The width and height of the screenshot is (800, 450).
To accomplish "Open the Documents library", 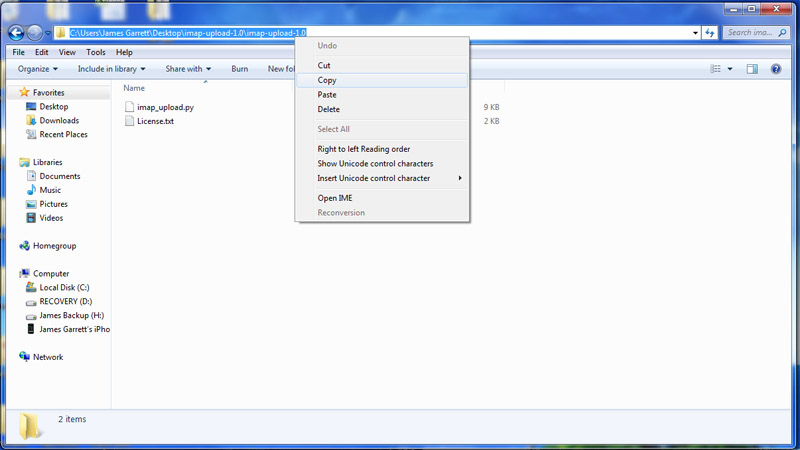I will click(60, 176).
